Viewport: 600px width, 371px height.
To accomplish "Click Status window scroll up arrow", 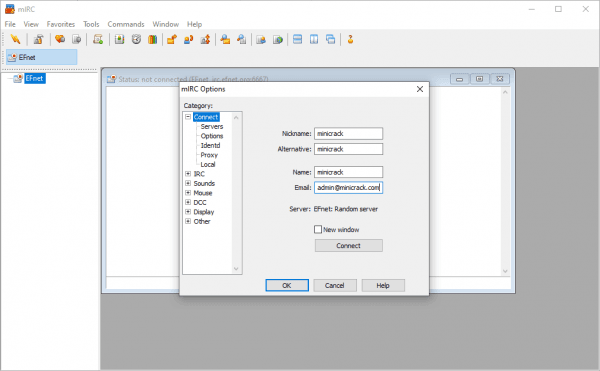I will coord(505,92).
